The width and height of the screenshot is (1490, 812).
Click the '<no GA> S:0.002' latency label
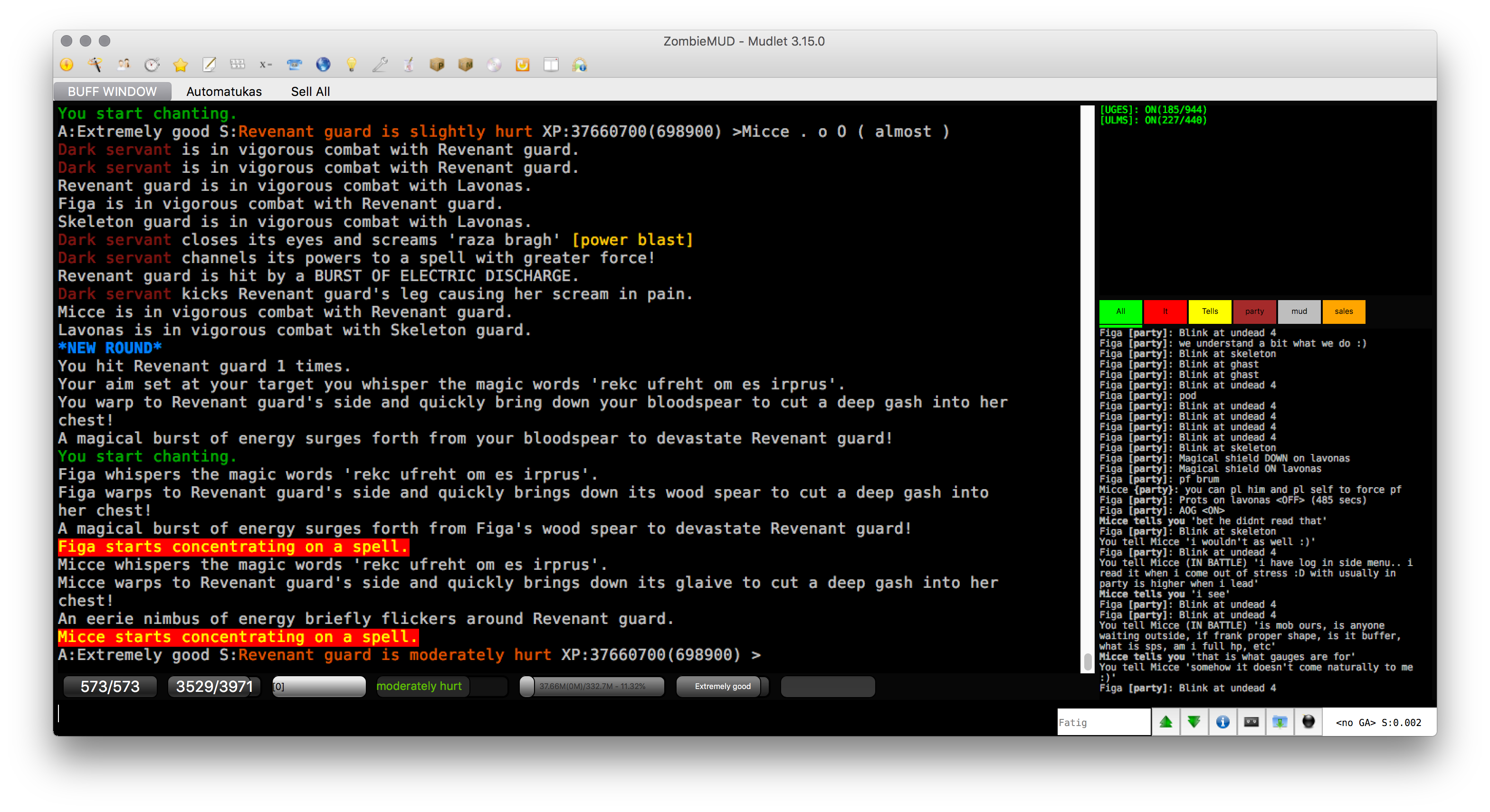point(1378,722)
